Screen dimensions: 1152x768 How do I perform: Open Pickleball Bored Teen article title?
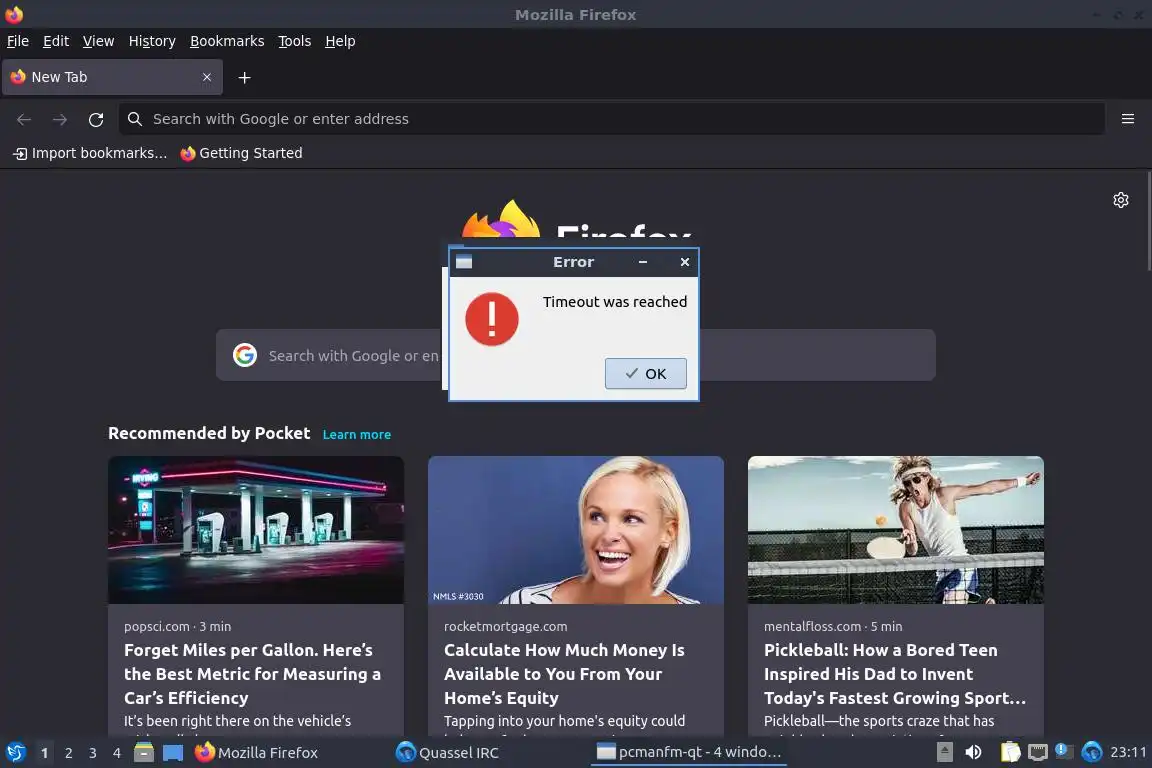coord(895,674)
